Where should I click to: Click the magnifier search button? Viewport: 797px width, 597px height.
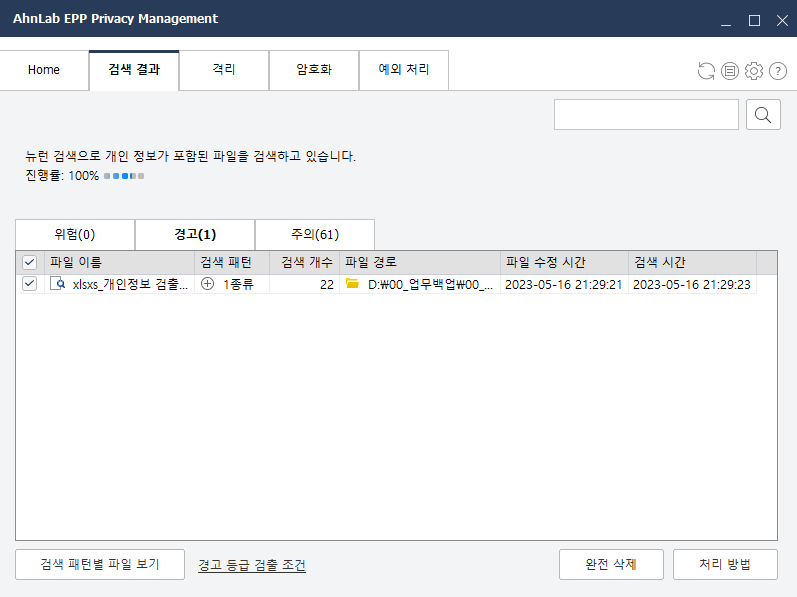coord(763,115)
